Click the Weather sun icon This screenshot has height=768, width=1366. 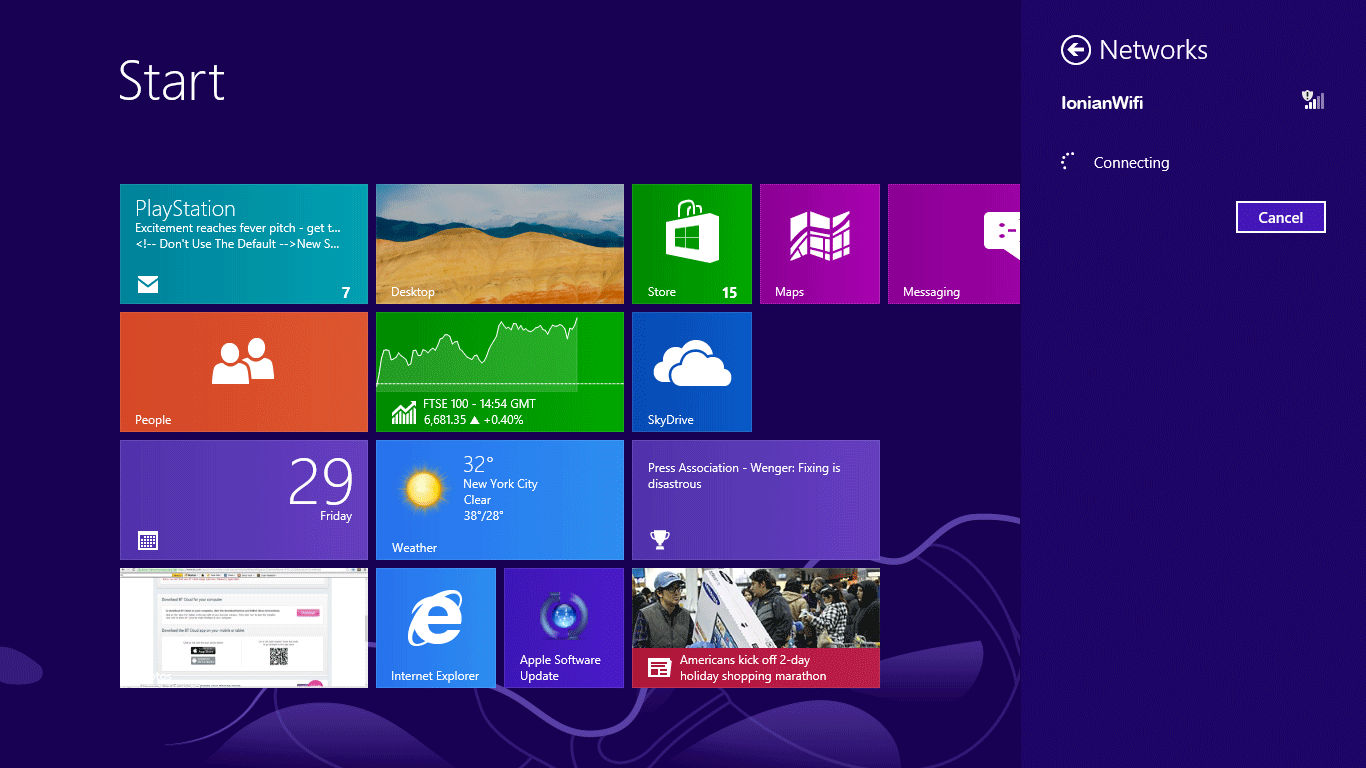point(424,490)
